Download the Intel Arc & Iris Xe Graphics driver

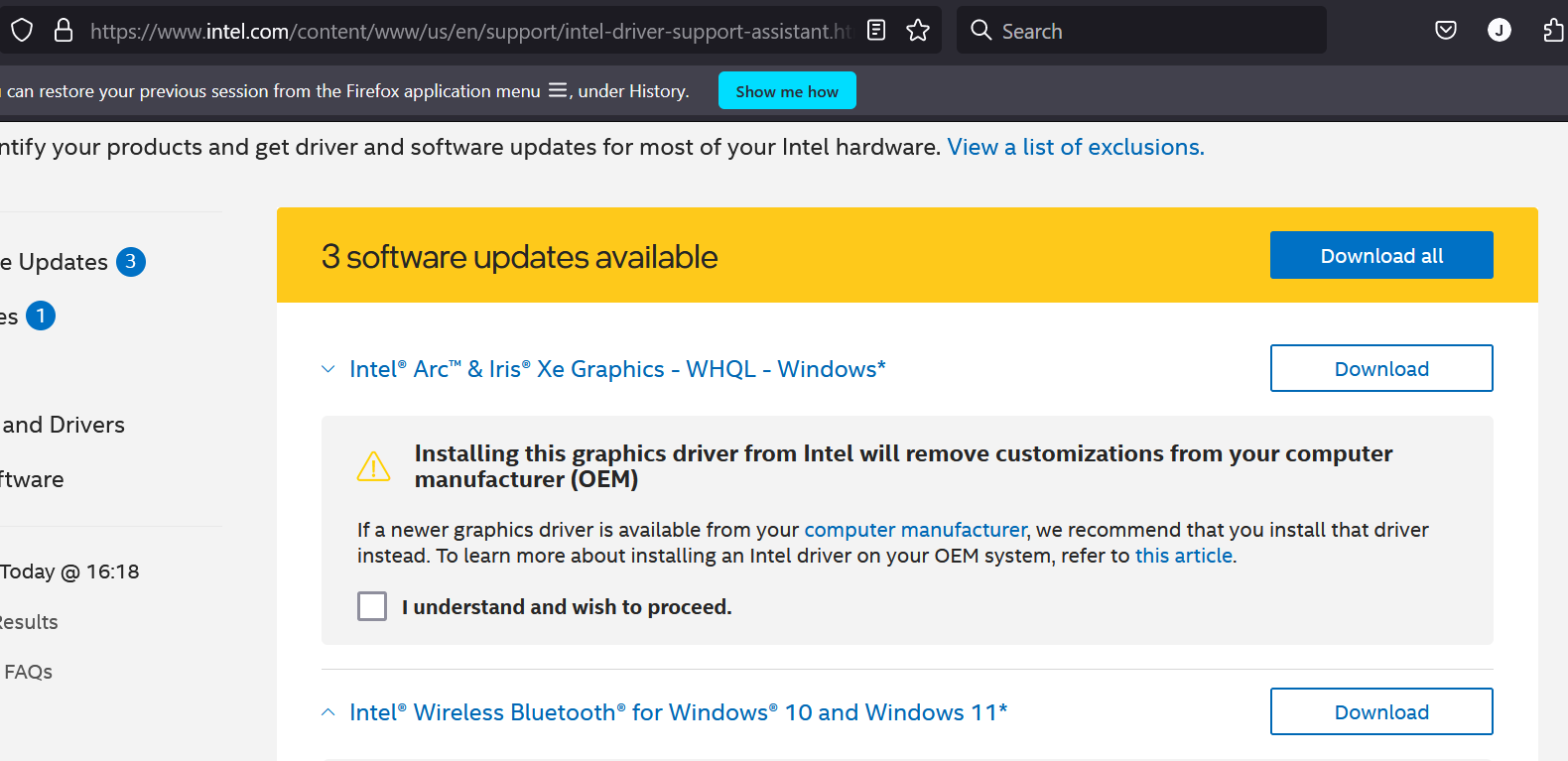(1381, 368)
